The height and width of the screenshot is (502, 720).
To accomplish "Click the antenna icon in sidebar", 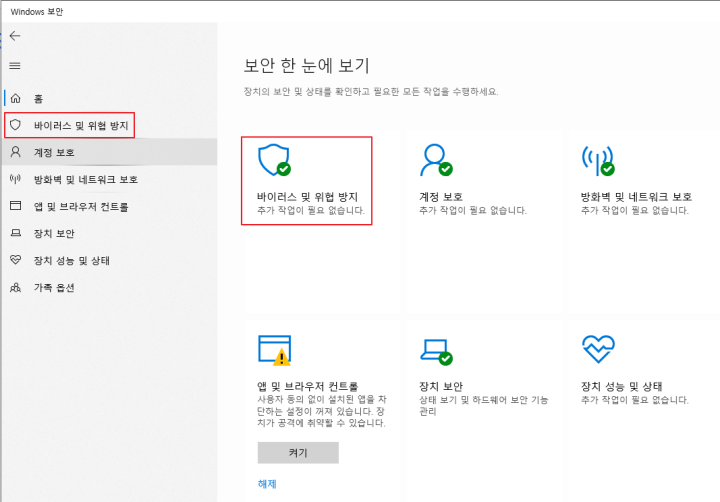I will pyautogui.click(x=16, y=179).
